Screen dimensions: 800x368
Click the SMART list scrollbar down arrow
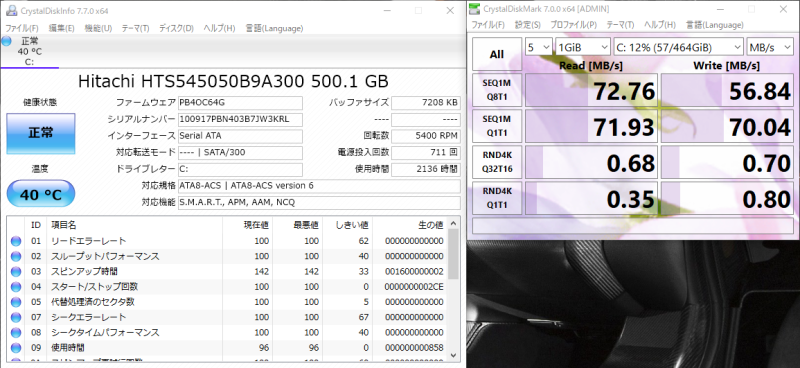[x=453, y=355]
